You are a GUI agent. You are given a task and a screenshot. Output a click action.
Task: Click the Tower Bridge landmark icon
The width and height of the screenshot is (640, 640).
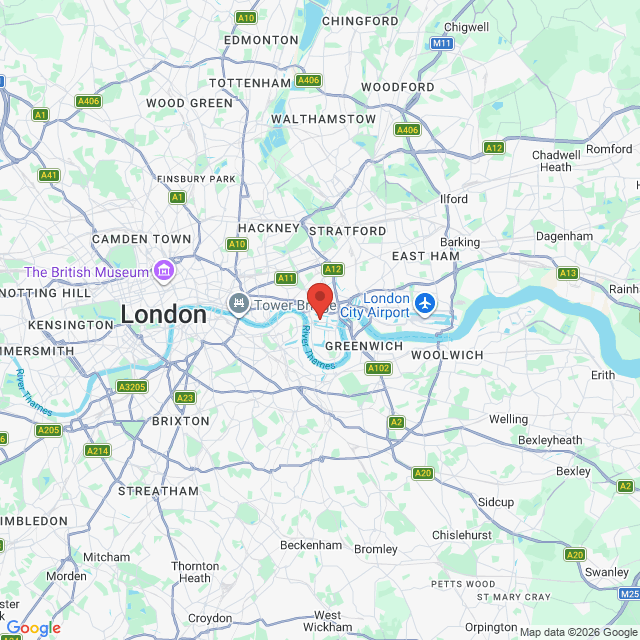(x=239, y=304)
